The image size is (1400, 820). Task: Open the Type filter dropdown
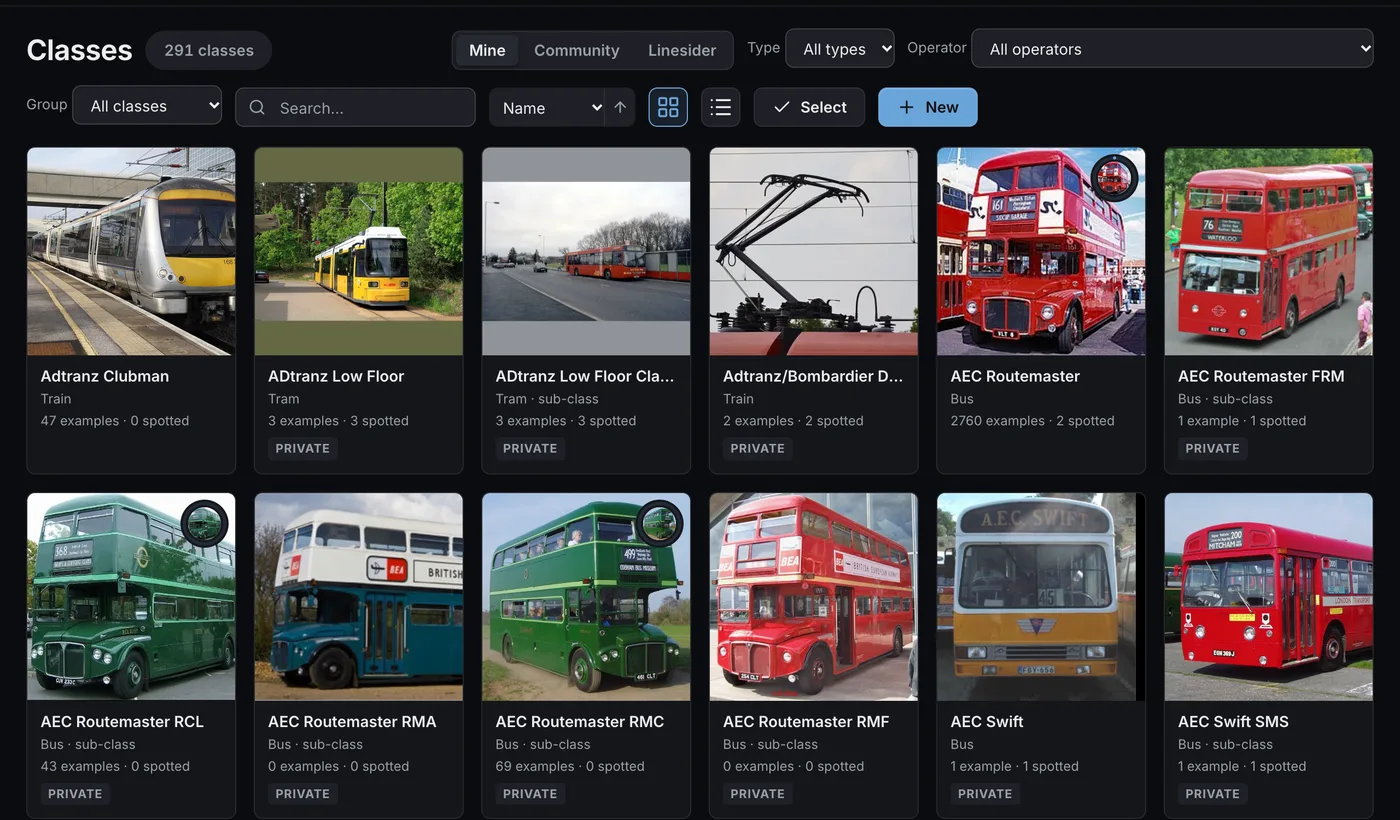click(x=840, y=48)
